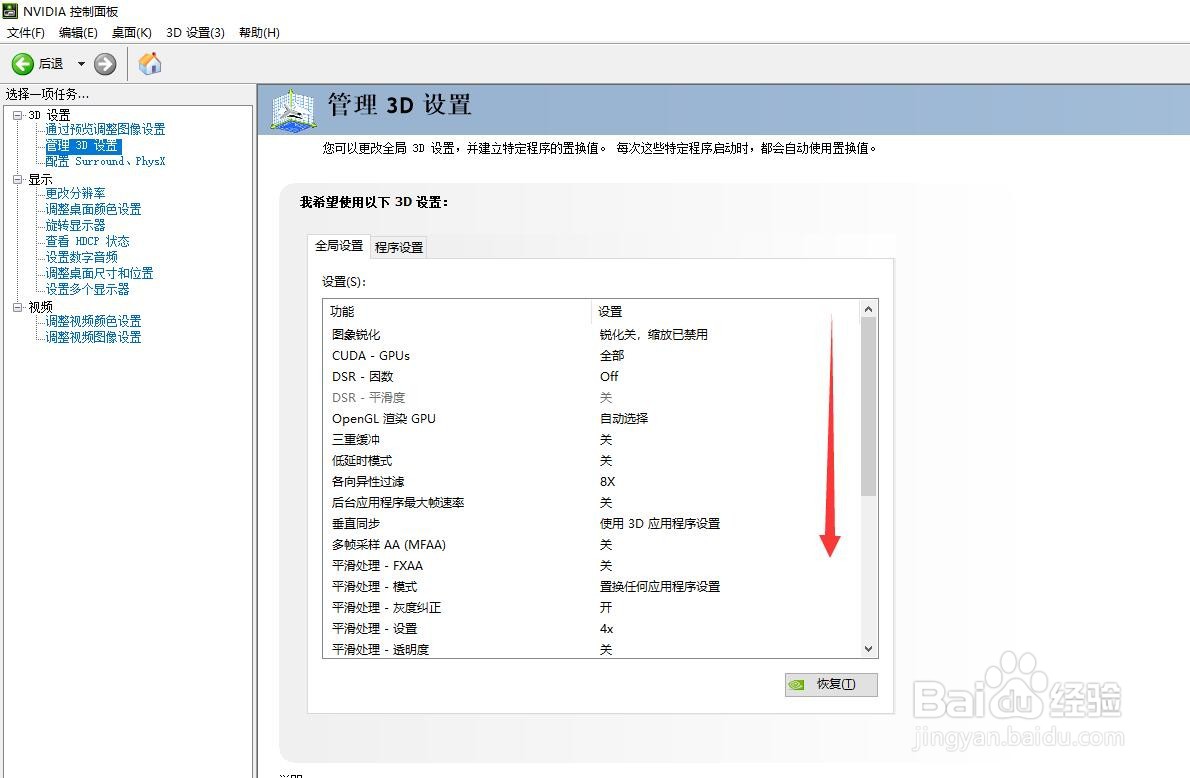
Task: Open the Back history dropdown arrow
Action: coord(81,64)
